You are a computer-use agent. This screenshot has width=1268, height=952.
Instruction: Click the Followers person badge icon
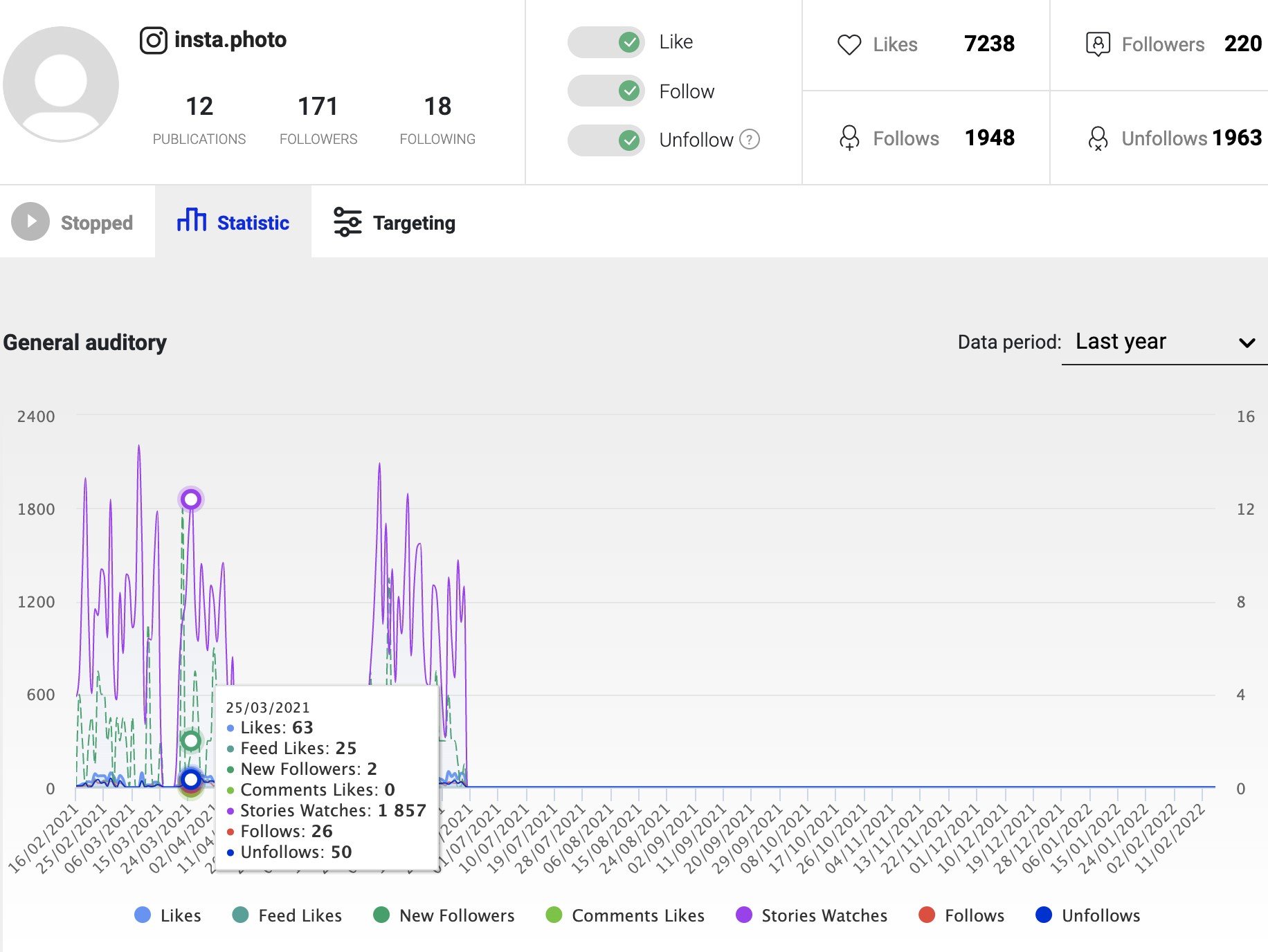(1098, 44)
